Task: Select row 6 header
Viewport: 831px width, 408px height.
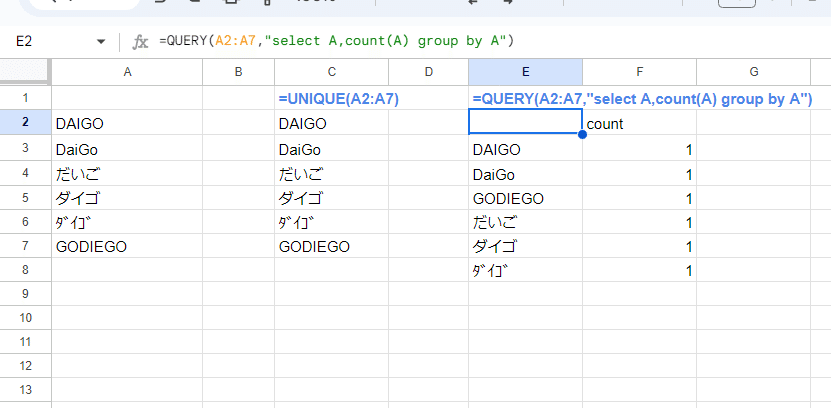Action: click(x=25, y=221)
